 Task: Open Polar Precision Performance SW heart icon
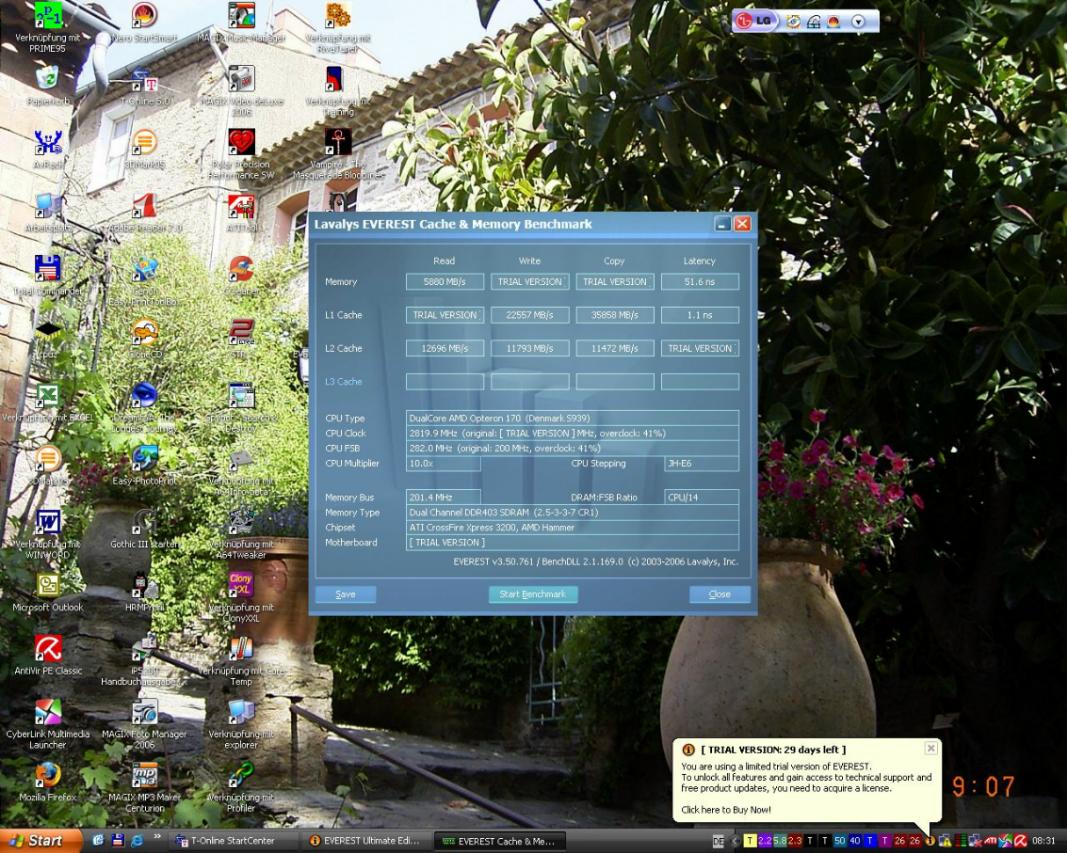coord(241,142)
